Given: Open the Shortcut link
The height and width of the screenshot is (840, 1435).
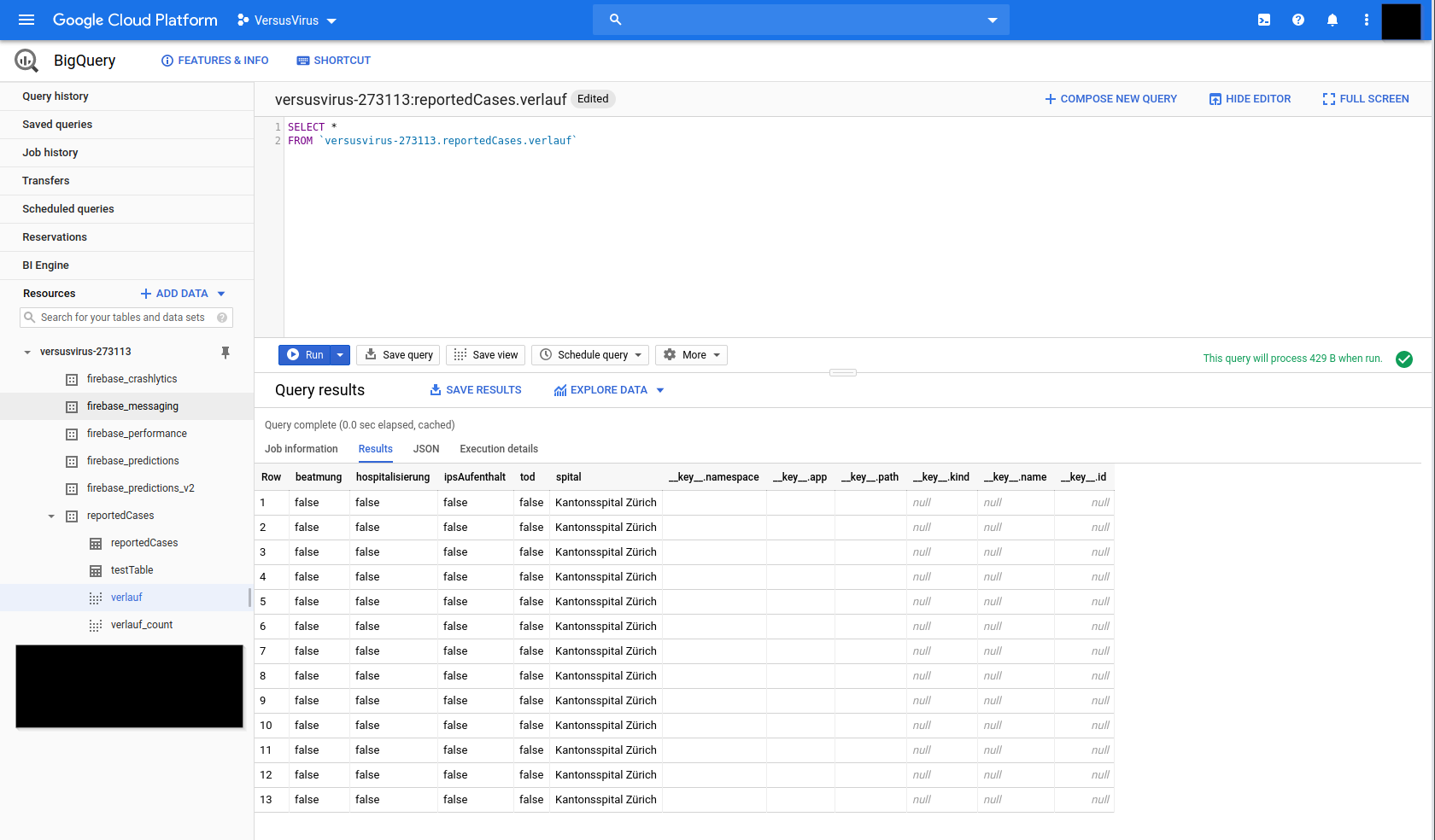Looking at the screenshot, I should pyautogui.click(x=333, y=61).
